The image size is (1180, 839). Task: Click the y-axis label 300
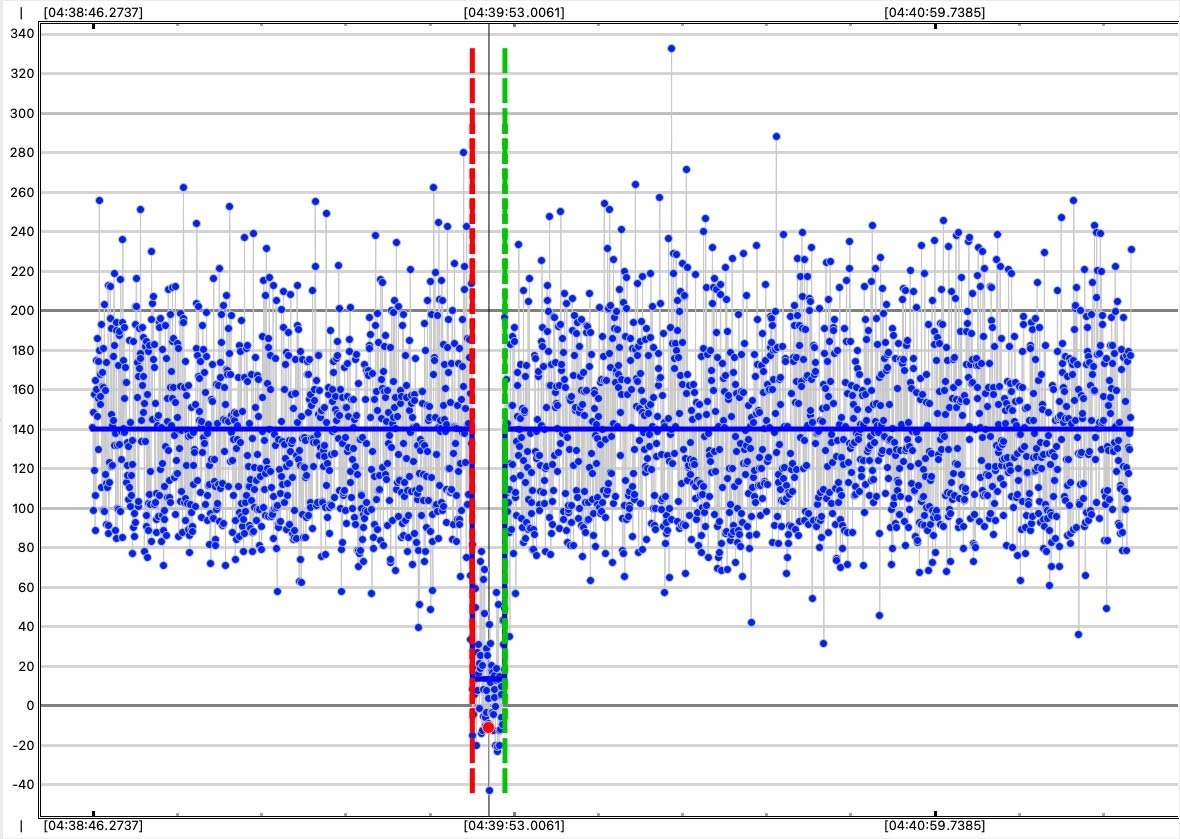tap(23, 113)
